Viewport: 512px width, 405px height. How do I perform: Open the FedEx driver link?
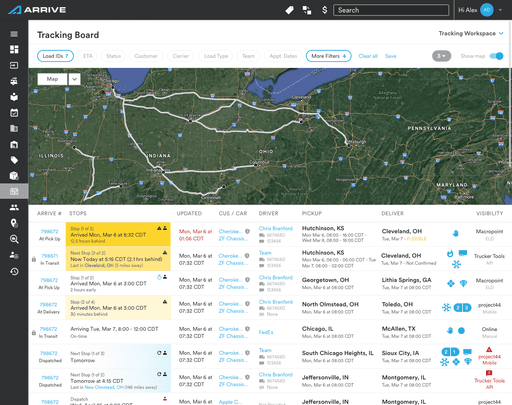266,332
